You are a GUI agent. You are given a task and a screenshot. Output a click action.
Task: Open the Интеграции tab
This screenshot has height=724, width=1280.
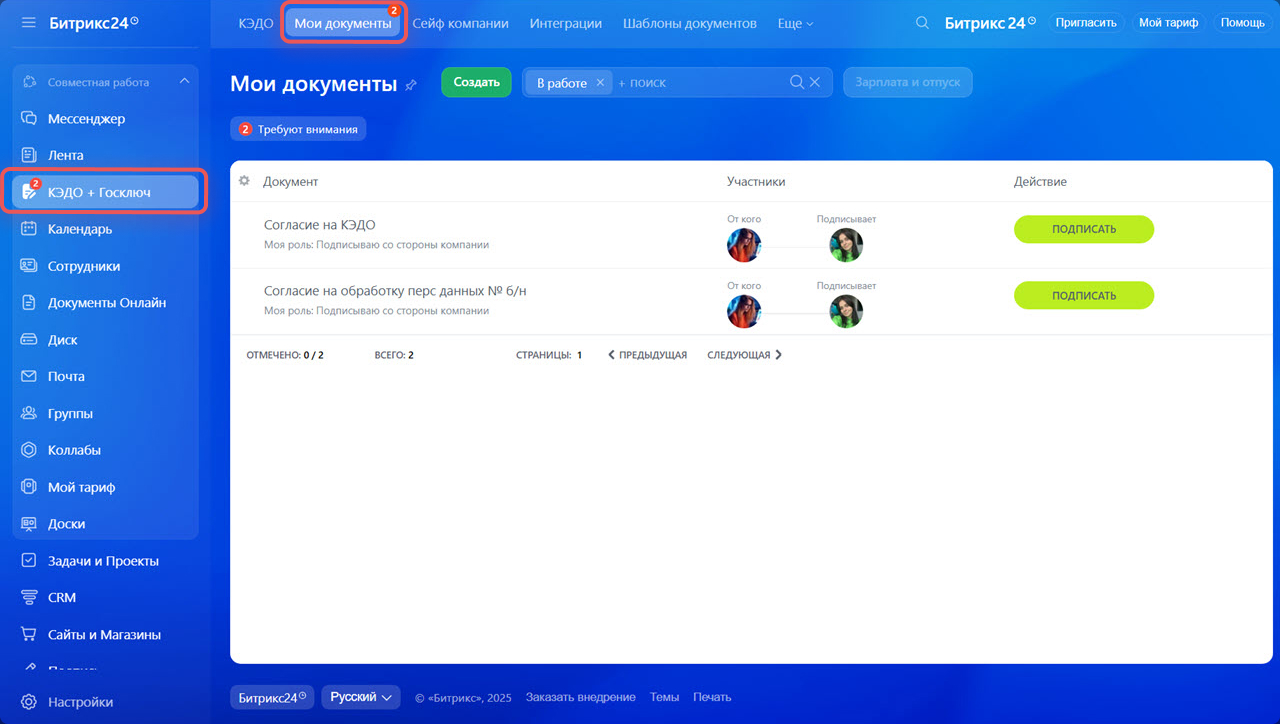(x=566, y=23)
